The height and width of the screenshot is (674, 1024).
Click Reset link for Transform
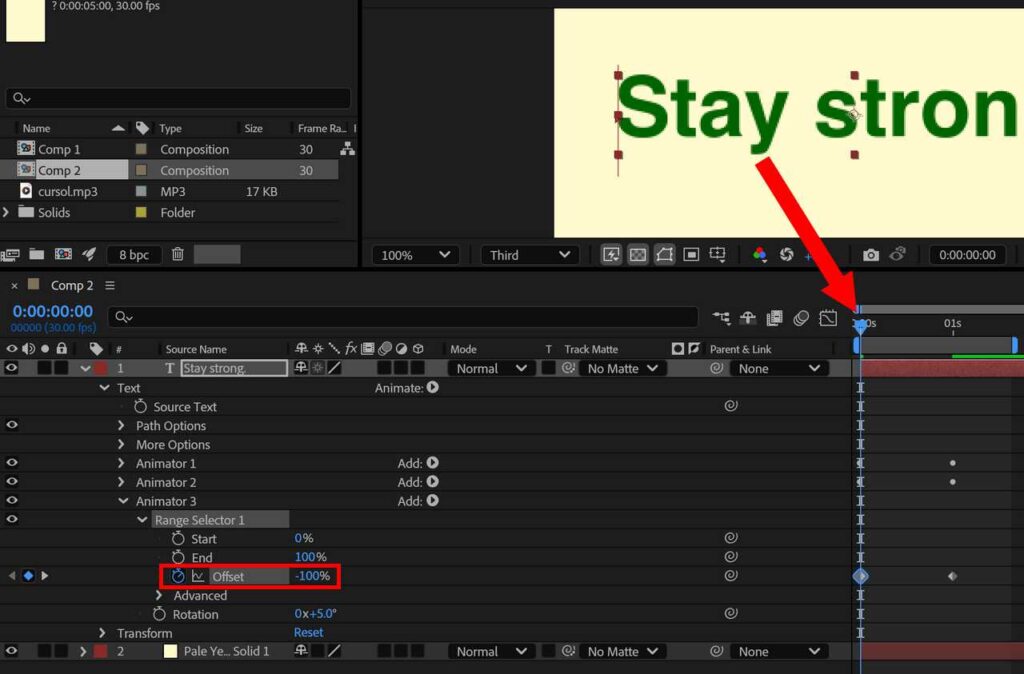[x=308, y=632]
